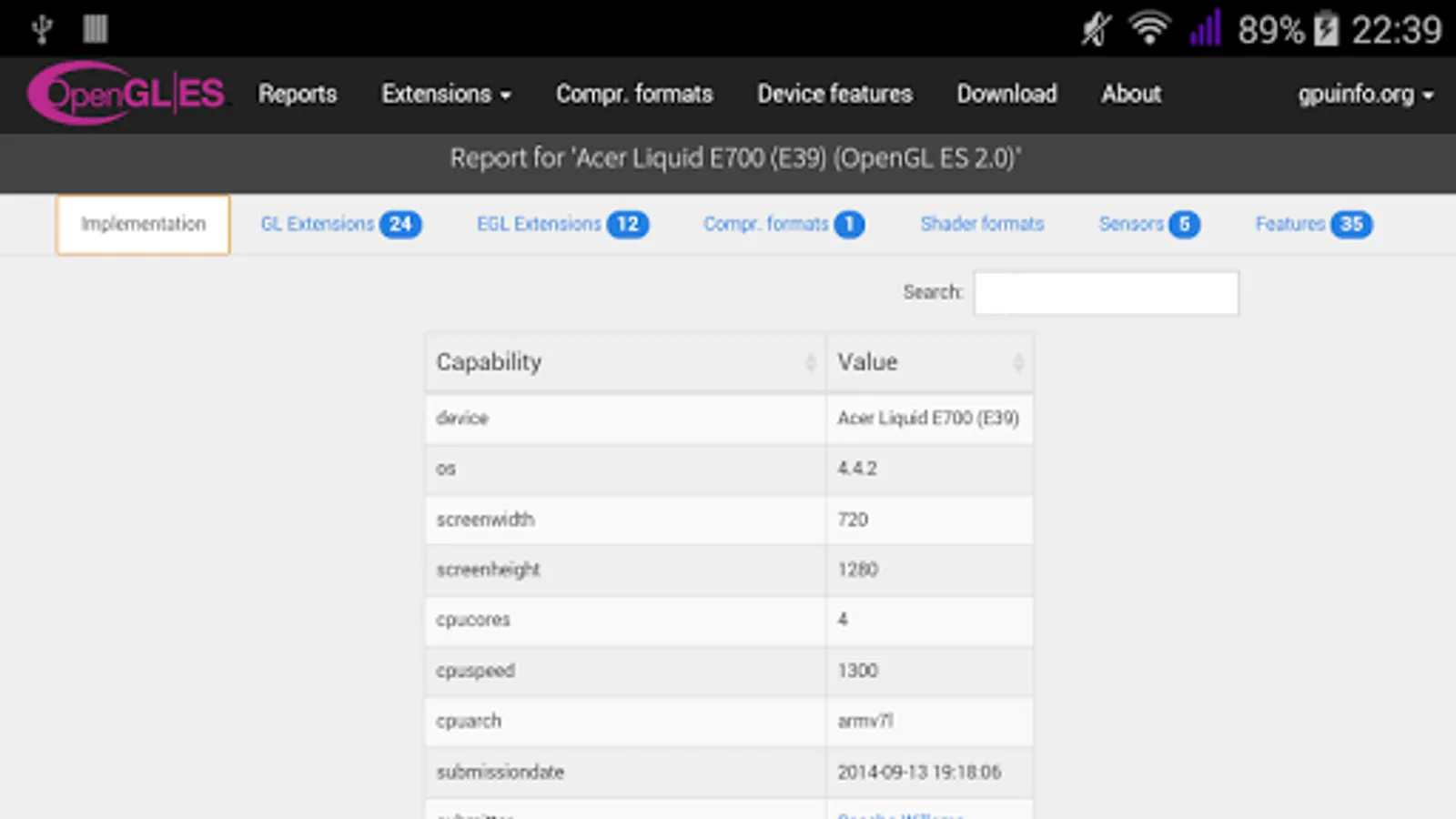Open the Extensions dropdown menu

(446, 94)
